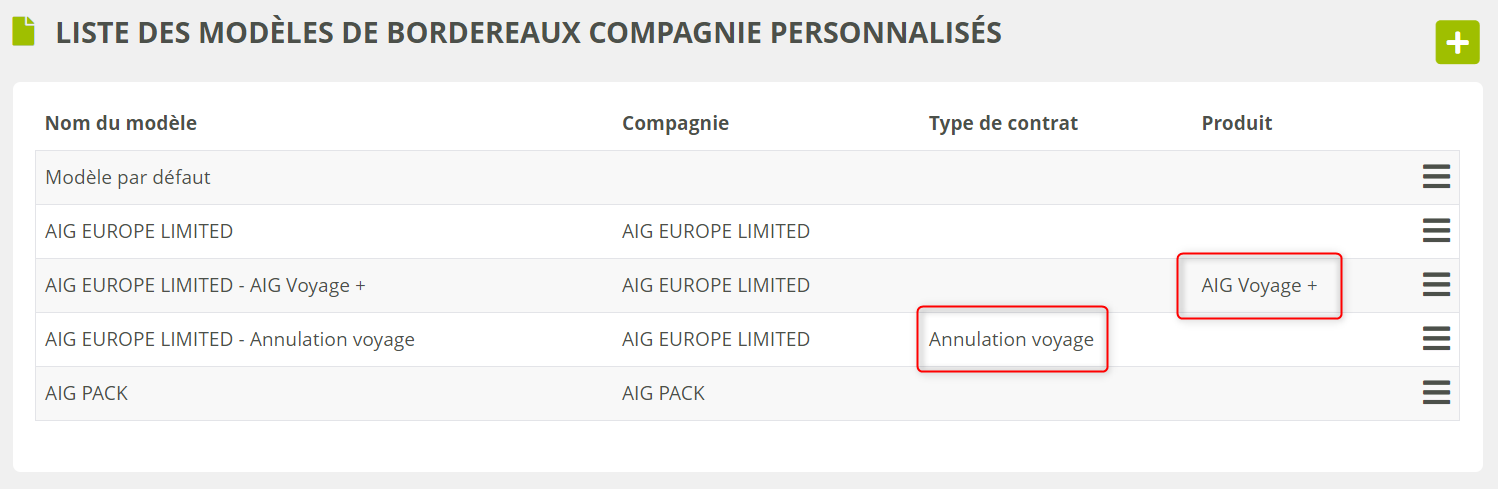
Task: Open hamburger menu for AIG PACK row
Action: coord(1436,393)
